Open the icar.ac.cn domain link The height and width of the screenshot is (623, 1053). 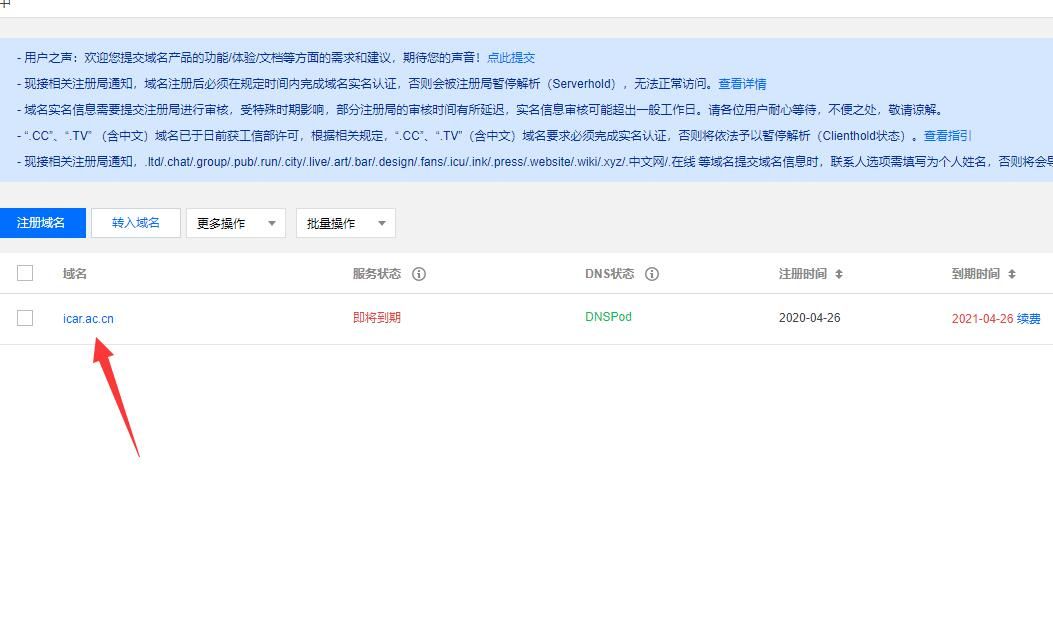tap(88, 319)
